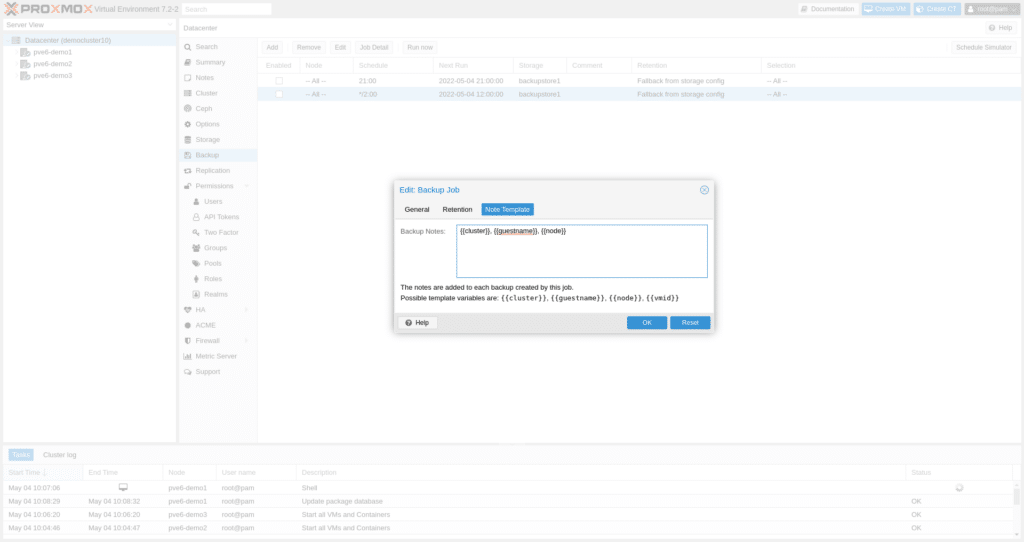Click into the Backup Notes text area

(x=581, y=251)
